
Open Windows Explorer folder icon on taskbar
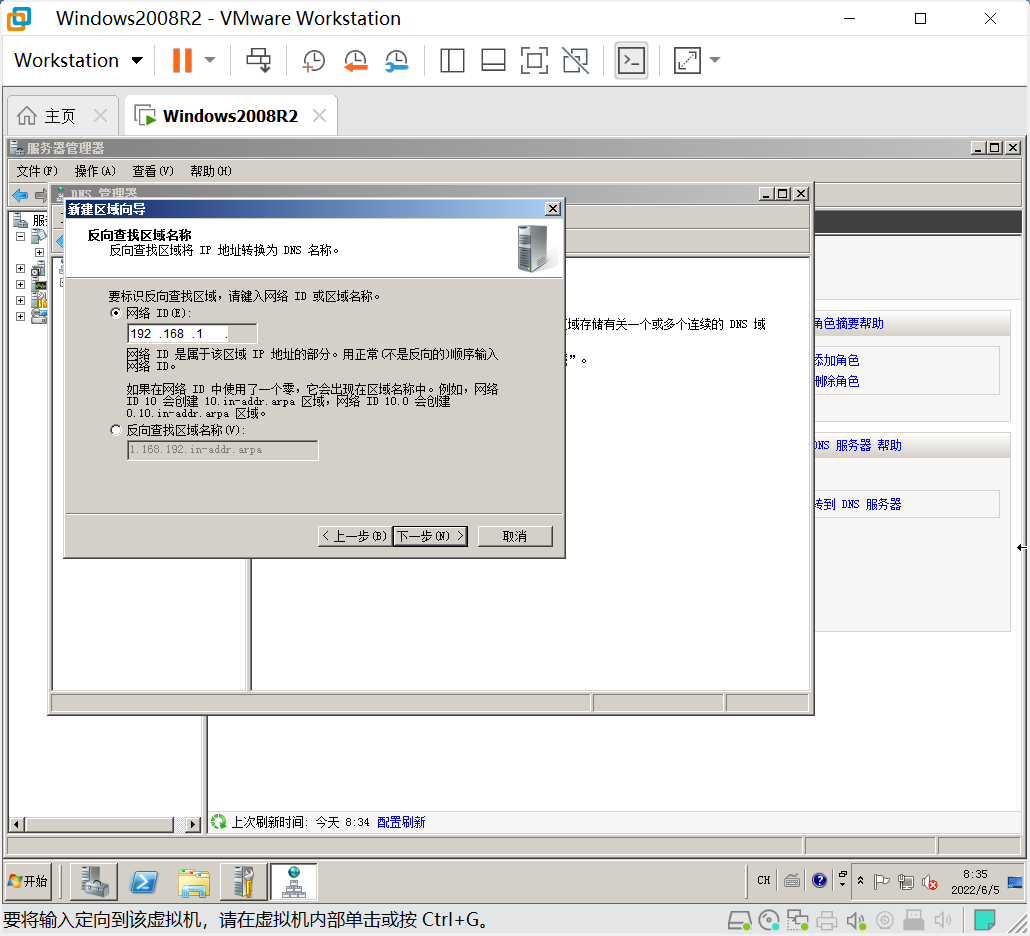194,881
